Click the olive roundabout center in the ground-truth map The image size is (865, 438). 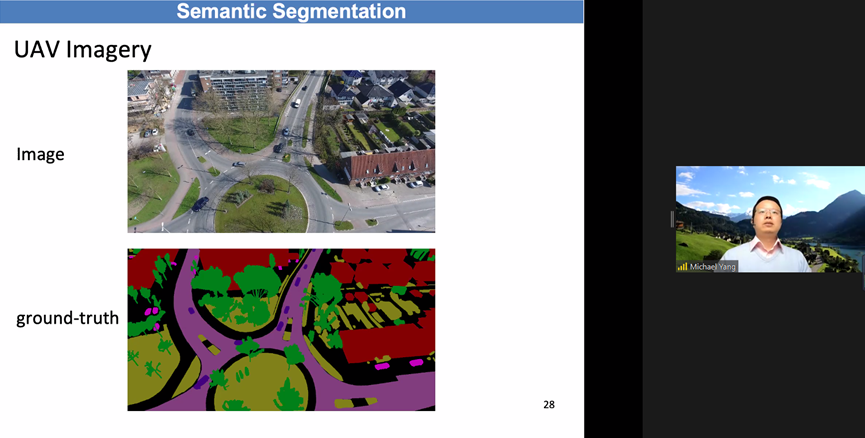coord(262,380)
